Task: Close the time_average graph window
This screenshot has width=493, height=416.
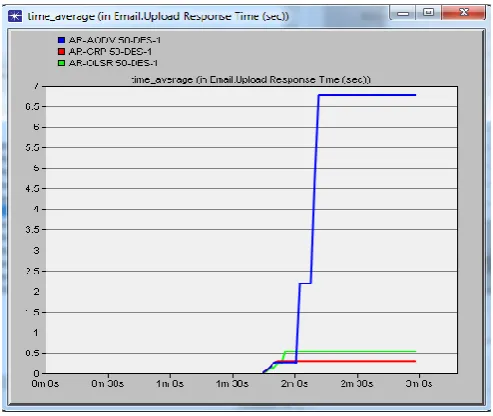Action: (x=463, y=13)
